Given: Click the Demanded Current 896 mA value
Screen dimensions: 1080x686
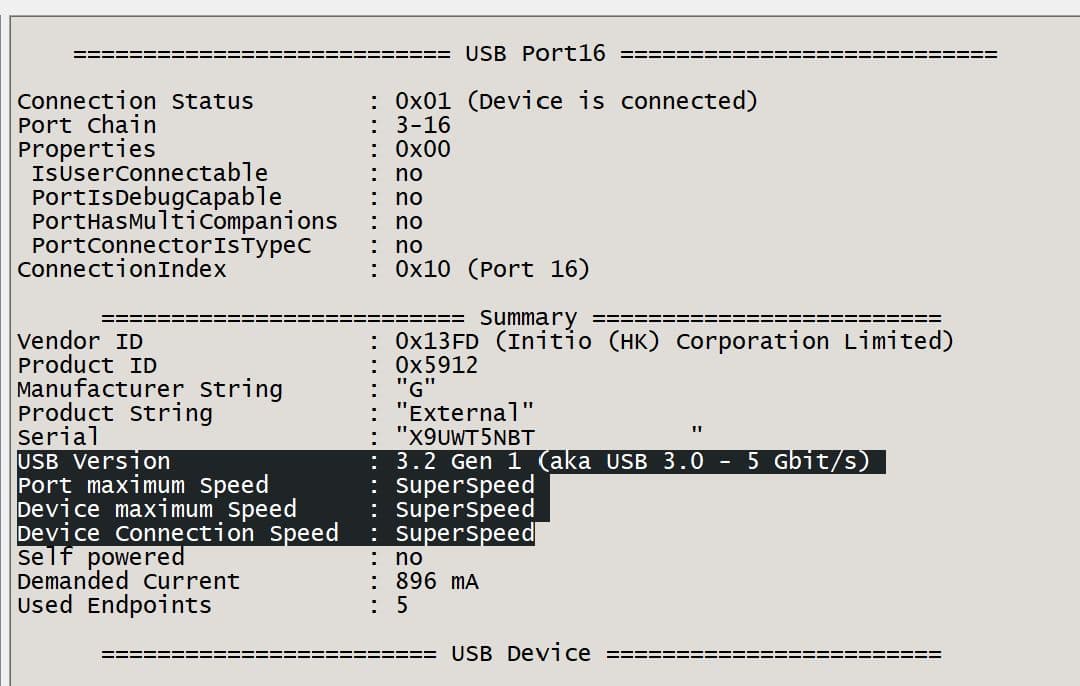Looking at the screenshot, I should pyautogui.click(x=437, y=581).
